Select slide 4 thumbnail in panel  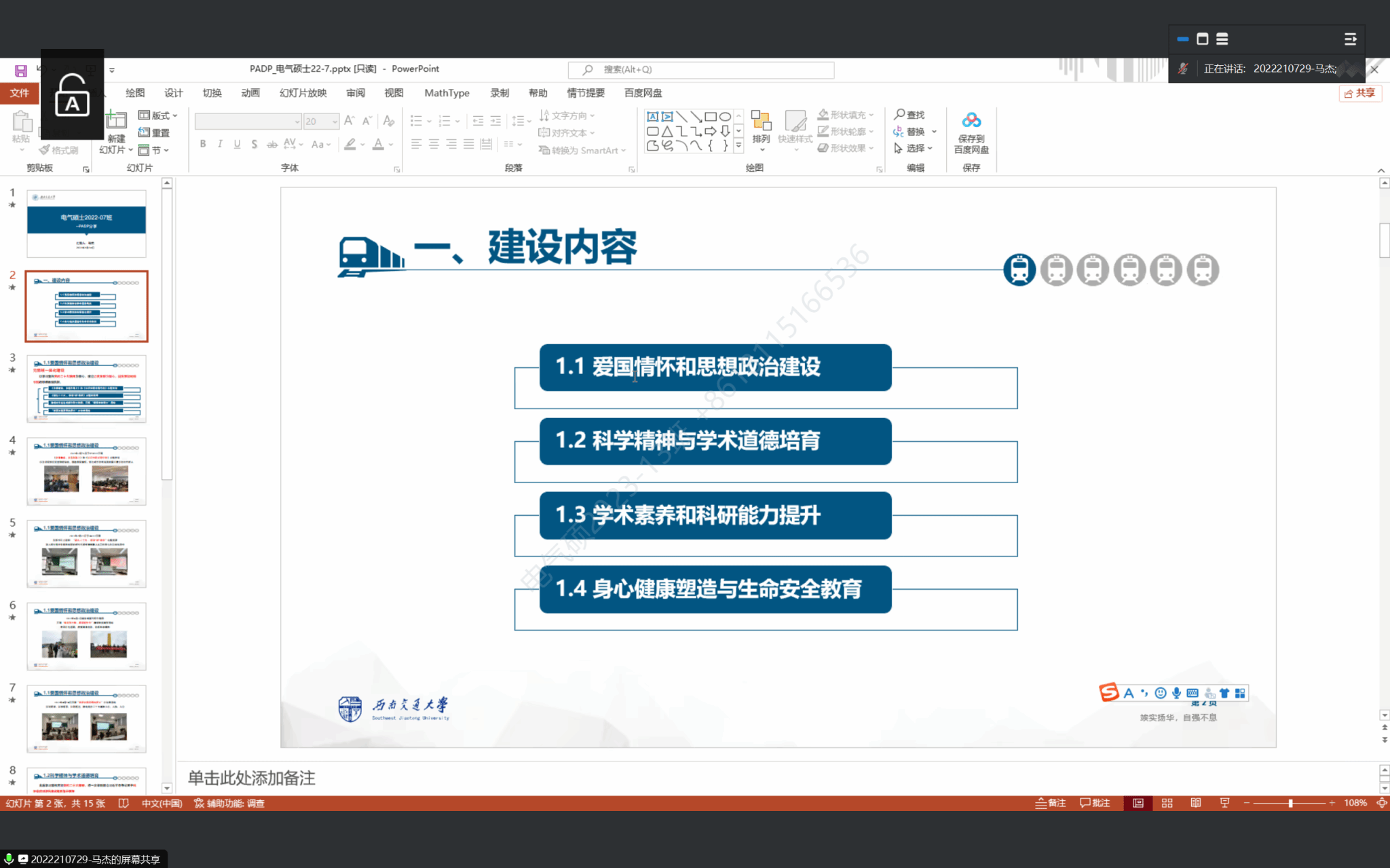86,471
